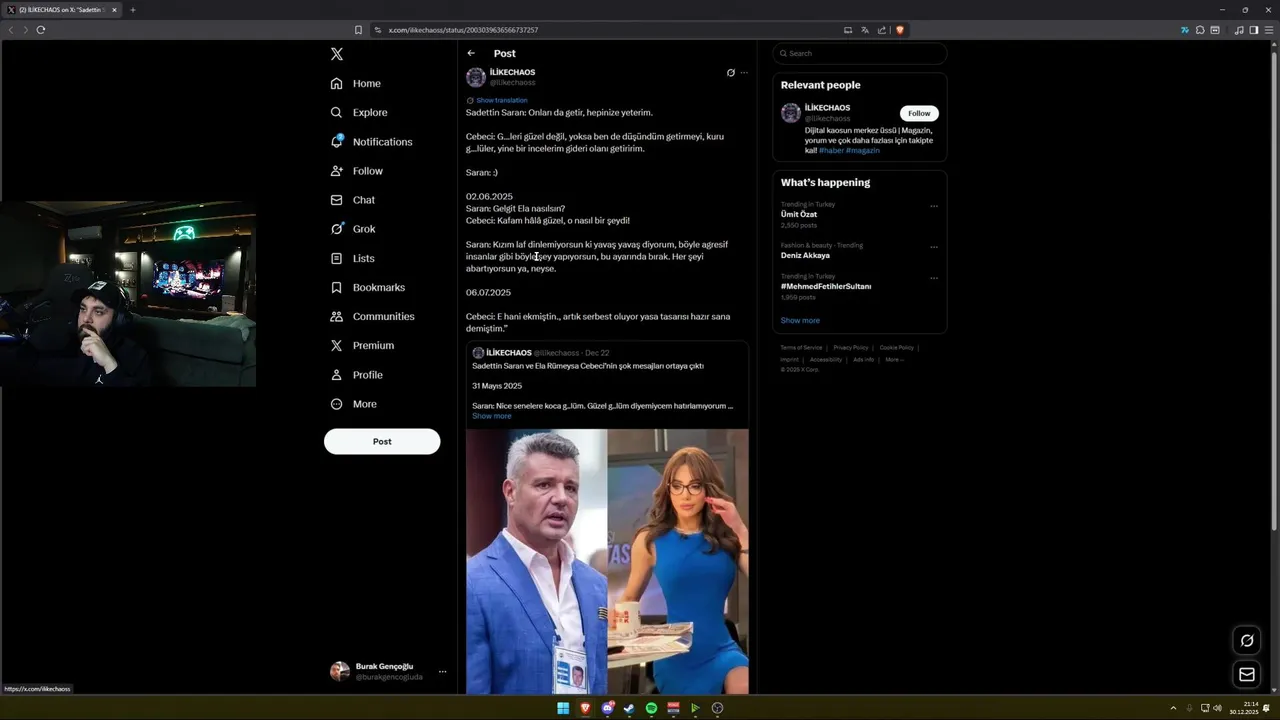Open Communities in the sidebar
1280x720 pixels.
pos(371,316)
